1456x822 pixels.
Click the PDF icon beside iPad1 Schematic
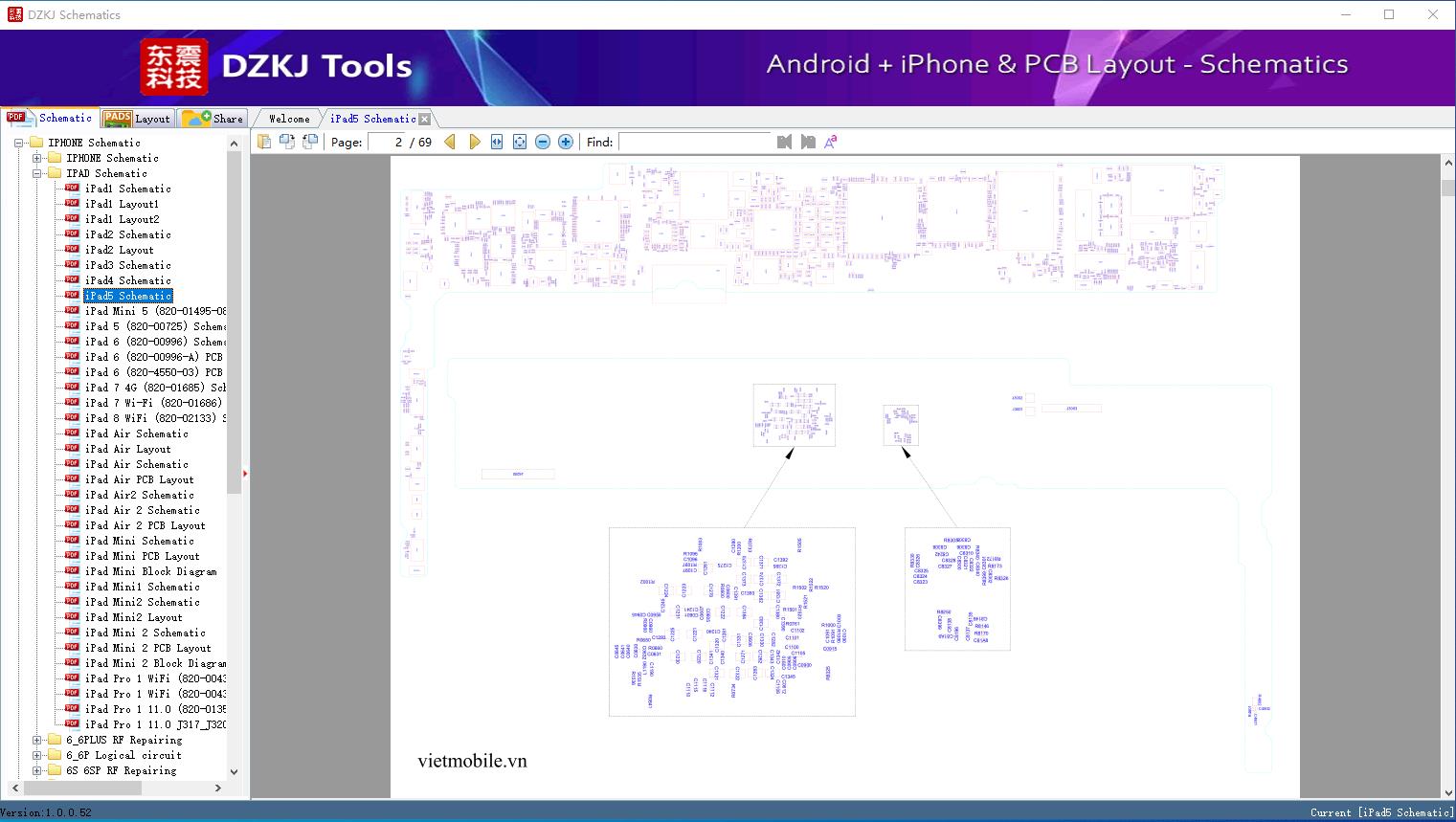[x=72, y=189]
